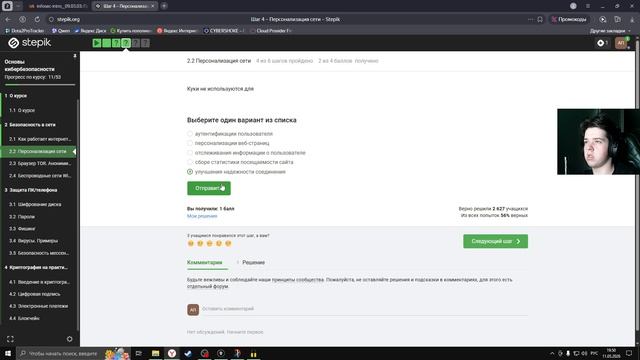Click the Stepik logo

click(29, 43)
